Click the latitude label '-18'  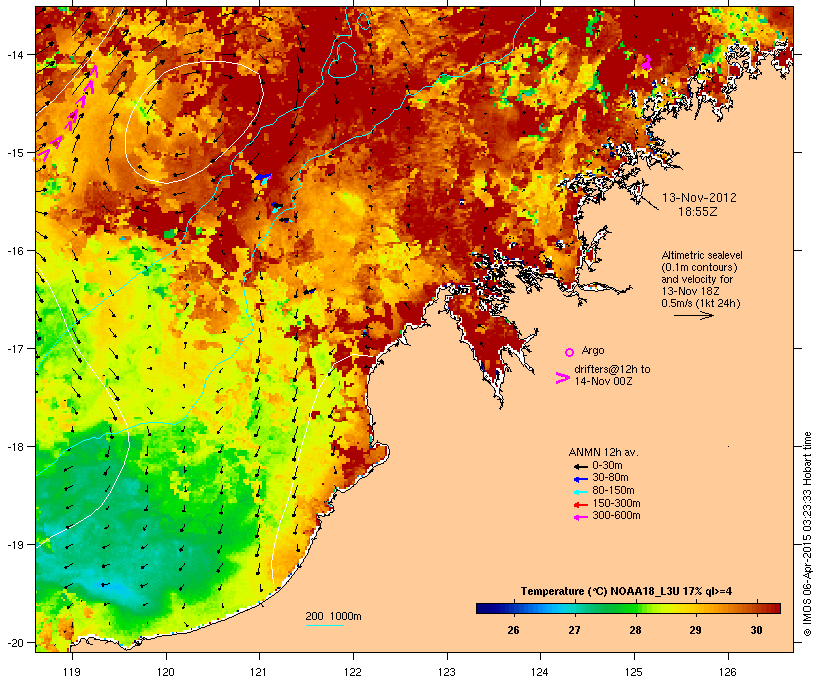pos(14,447)
